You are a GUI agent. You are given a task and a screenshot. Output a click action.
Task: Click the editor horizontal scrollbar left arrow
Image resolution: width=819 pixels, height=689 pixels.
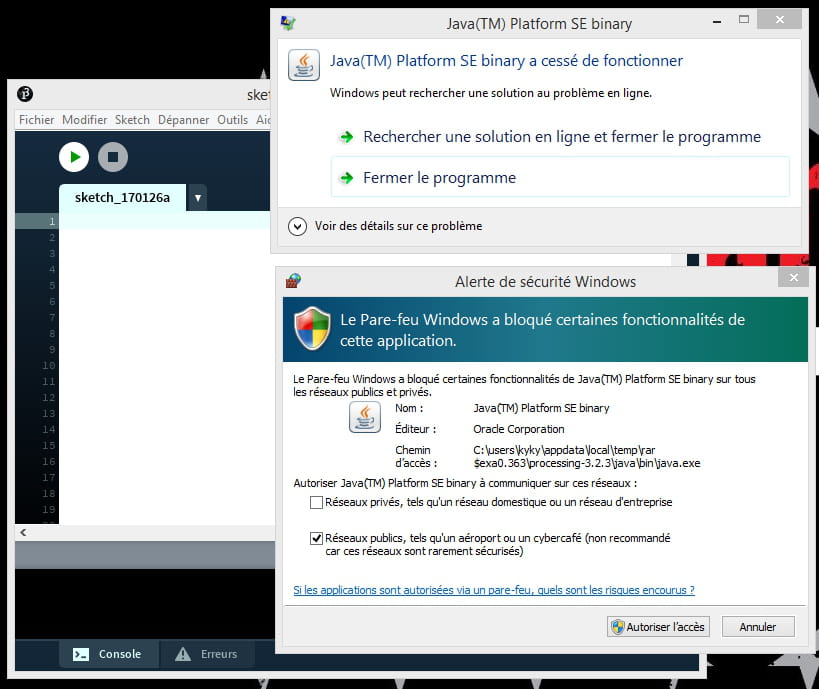23,532
